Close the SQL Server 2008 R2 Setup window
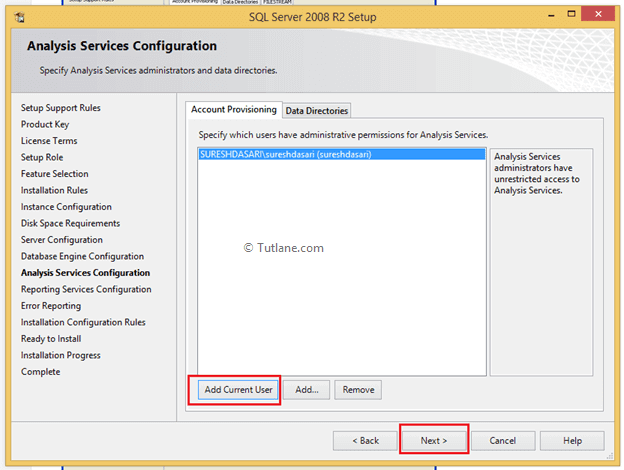This screenshot has height=470, width=624. point(598,14)
